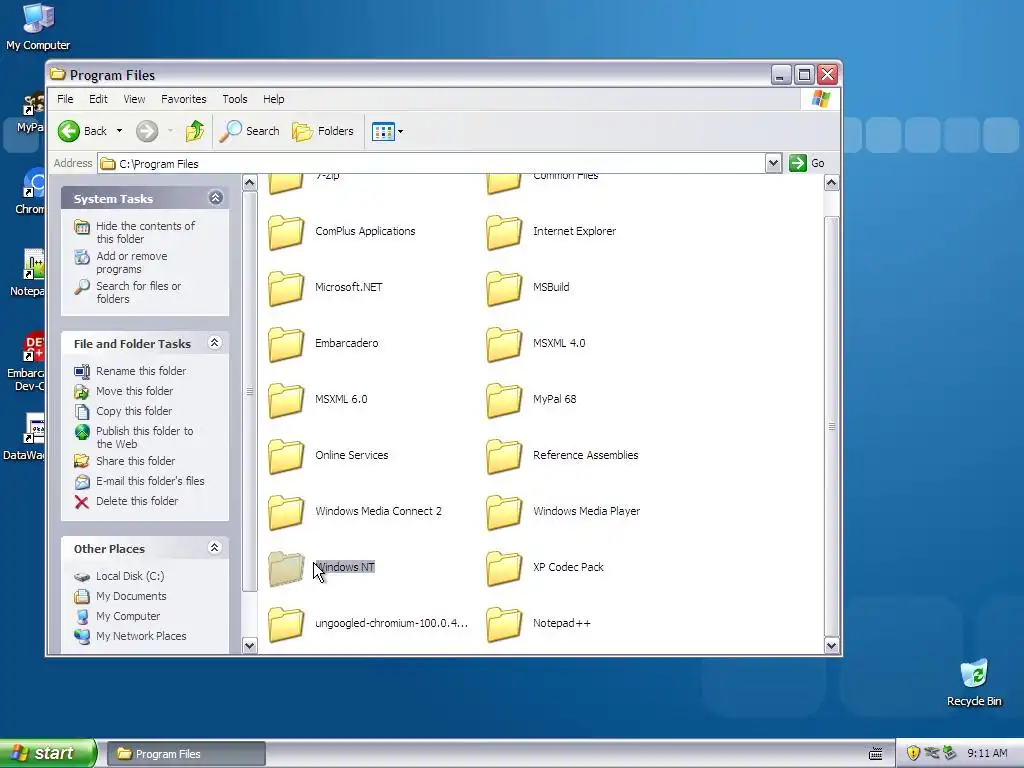Select the MSXML 4.0 folder icon
The width and height of the screenshot is (1024, 768).
tap(504, 344)
